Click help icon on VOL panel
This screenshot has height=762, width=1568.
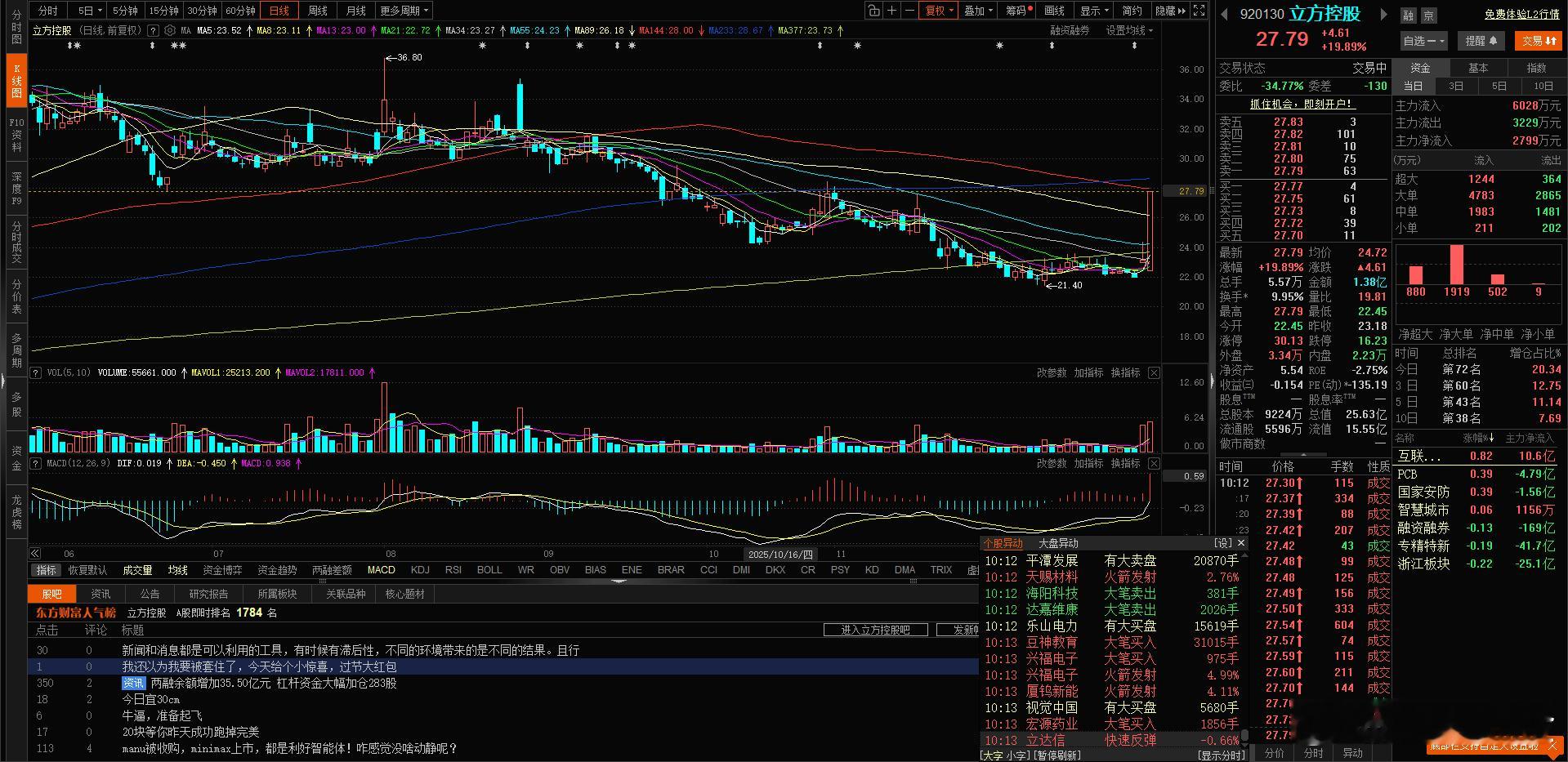point(35,372)
